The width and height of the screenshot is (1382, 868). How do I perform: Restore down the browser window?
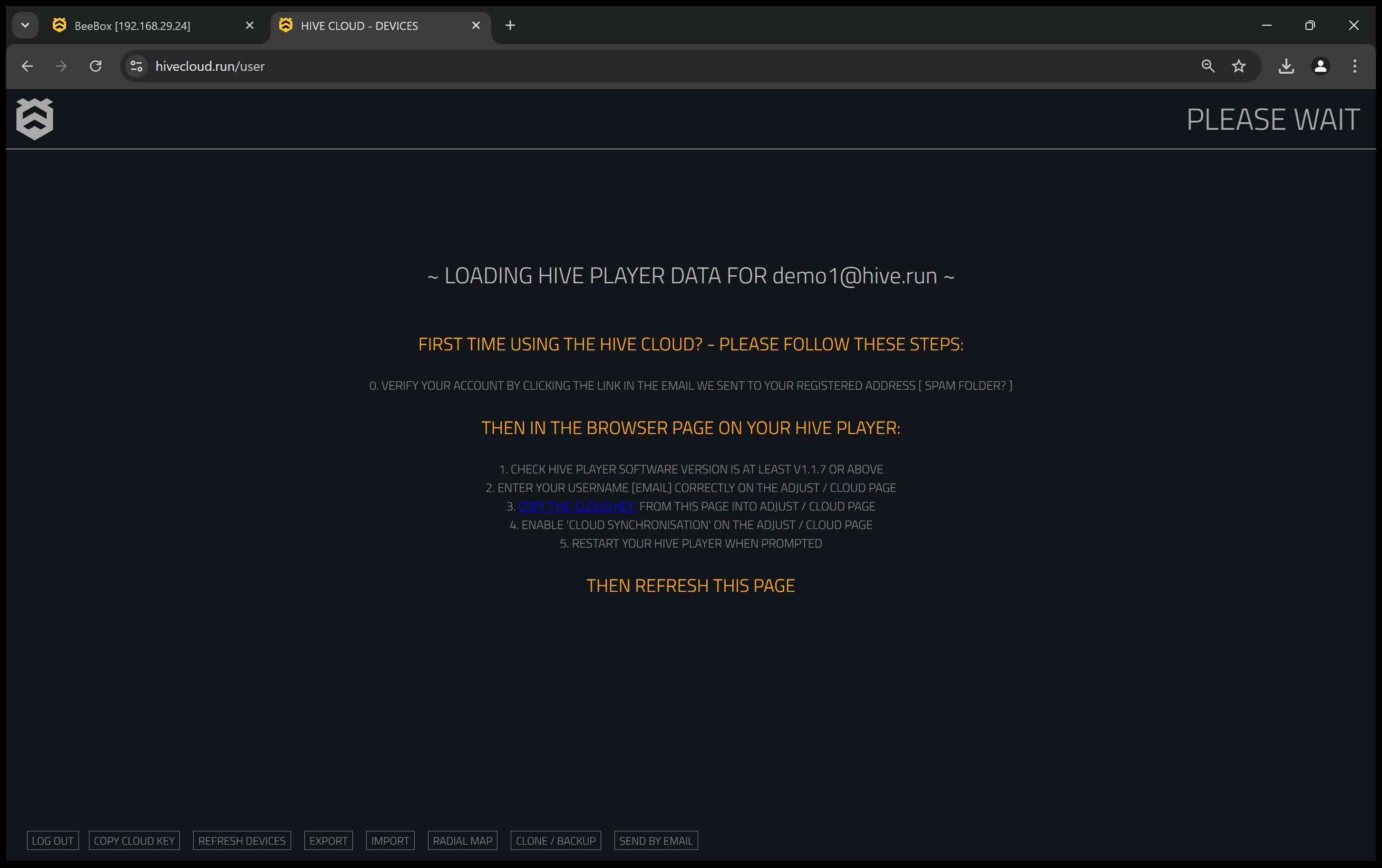(x=1310, y=25)
